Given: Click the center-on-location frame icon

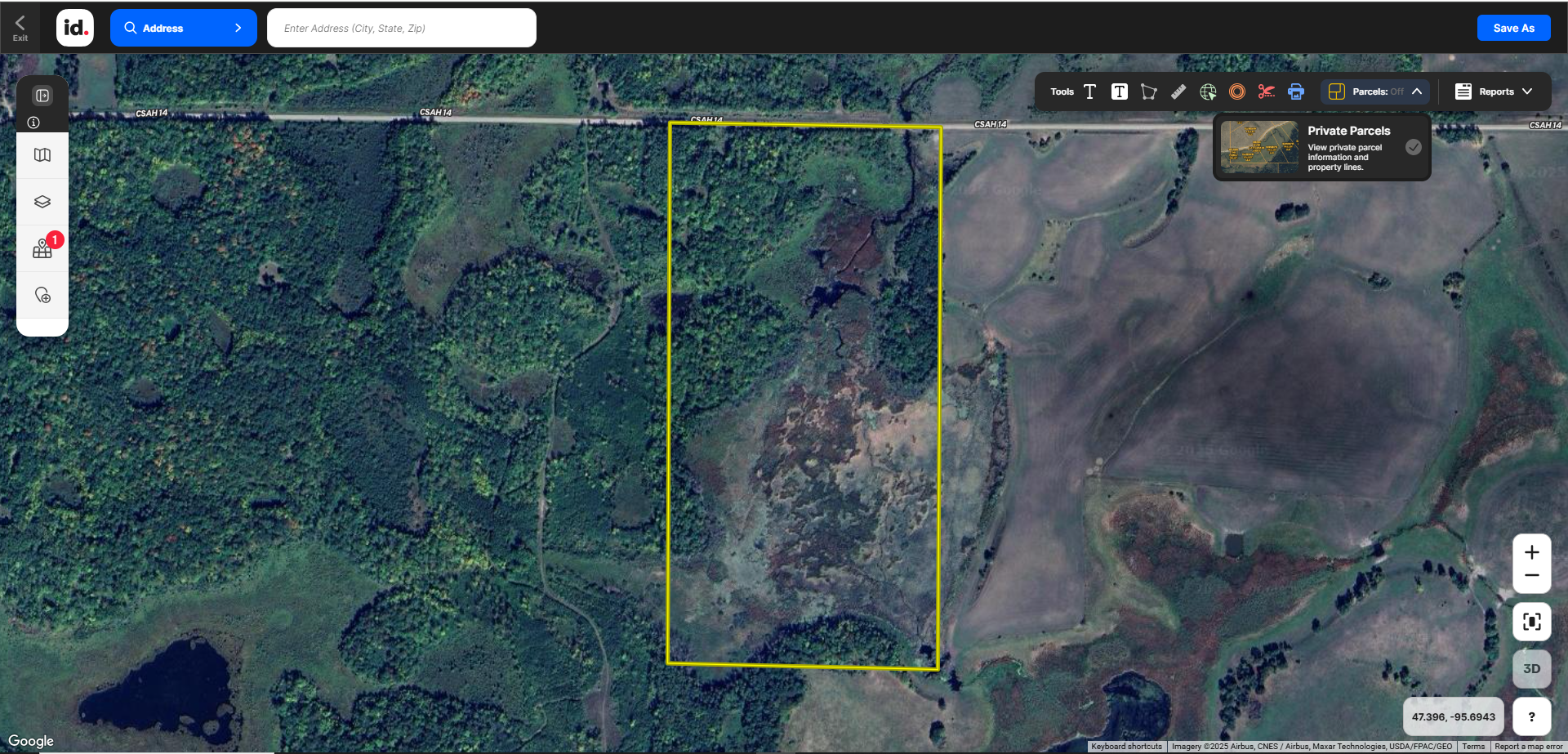Looking at the screenshot, I should [1531, 622].
